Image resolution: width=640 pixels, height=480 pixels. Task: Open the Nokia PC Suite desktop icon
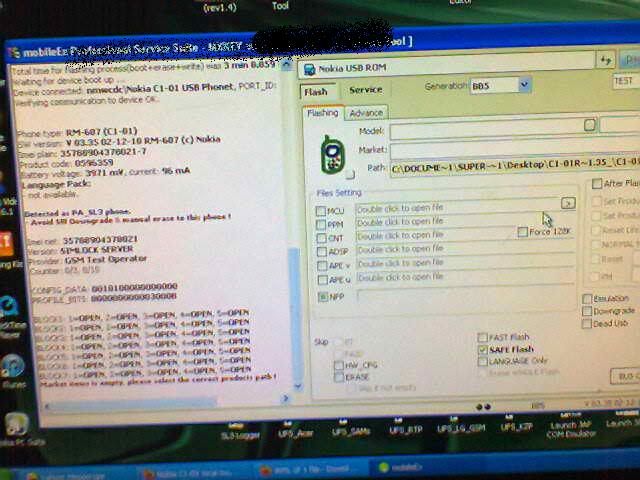[x=16, y=429]
